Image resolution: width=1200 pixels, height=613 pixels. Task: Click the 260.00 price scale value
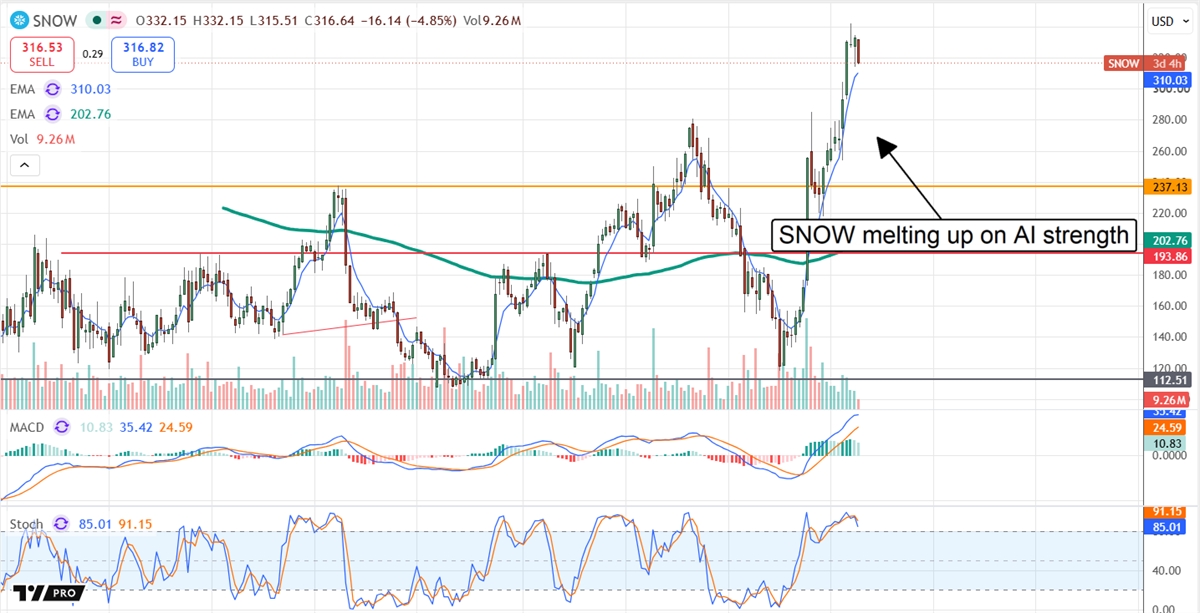(x=1170, y=151)
